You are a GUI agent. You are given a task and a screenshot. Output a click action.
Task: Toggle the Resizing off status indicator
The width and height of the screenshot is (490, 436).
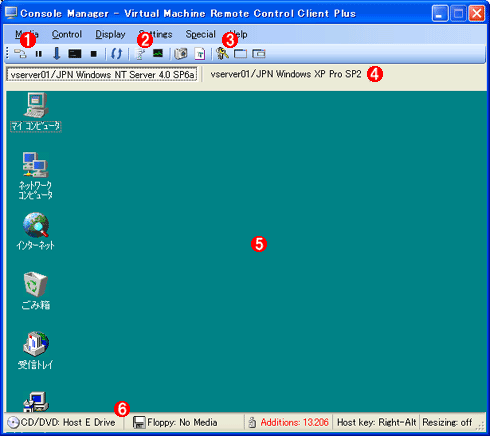[447, 422]
